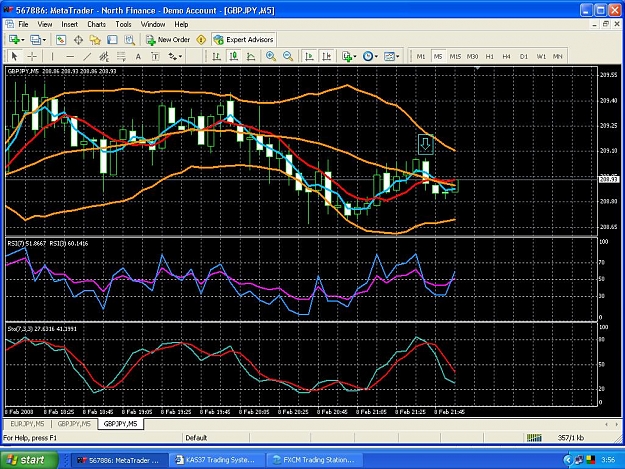The height and width of the screenshot is (469, 625).
Task: Open the Strategy Tester magnifier icon
Action: point(130,39)
